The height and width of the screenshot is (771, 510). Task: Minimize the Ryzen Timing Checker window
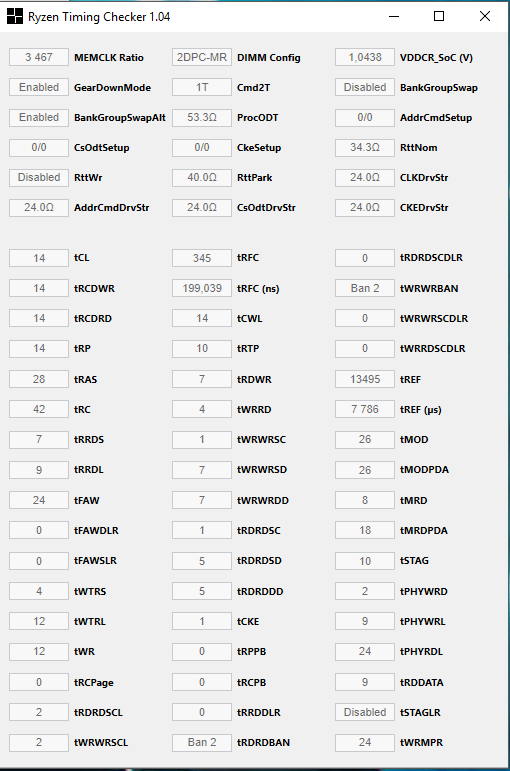click(x=393, y=16)
